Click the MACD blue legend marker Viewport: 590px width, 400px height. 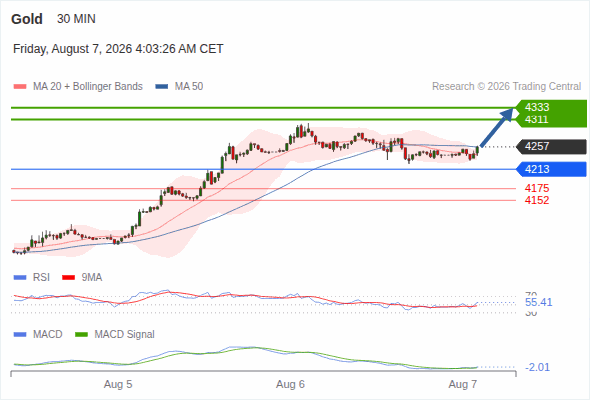point(20,334)
